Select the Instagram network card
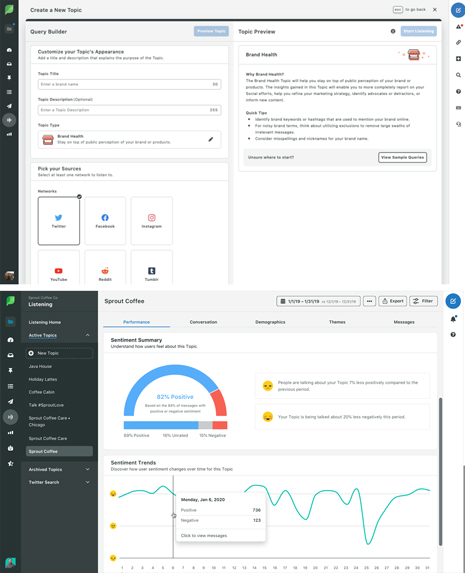Viewport: 465px width, 573px height. 151,221
